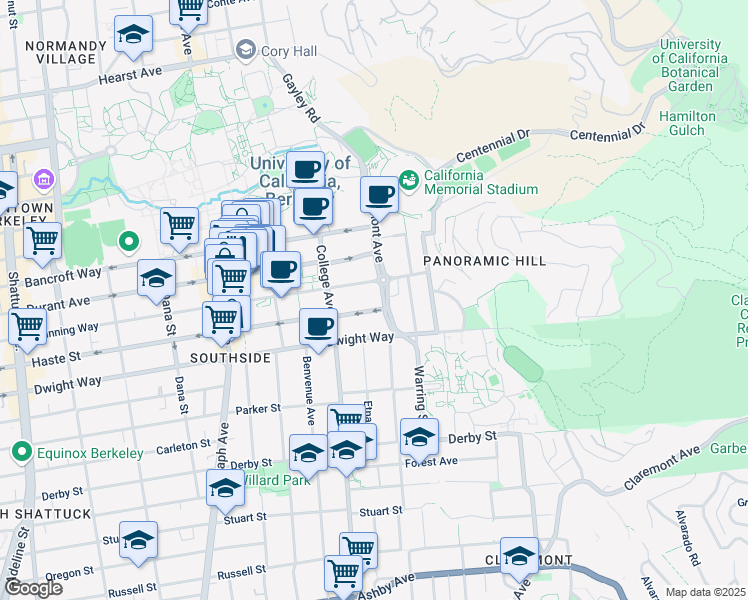The height and width of the screenshot is (600, 748).
Task: Click the green circle park pin near Bancroft Way
Action: pos(128,242)
